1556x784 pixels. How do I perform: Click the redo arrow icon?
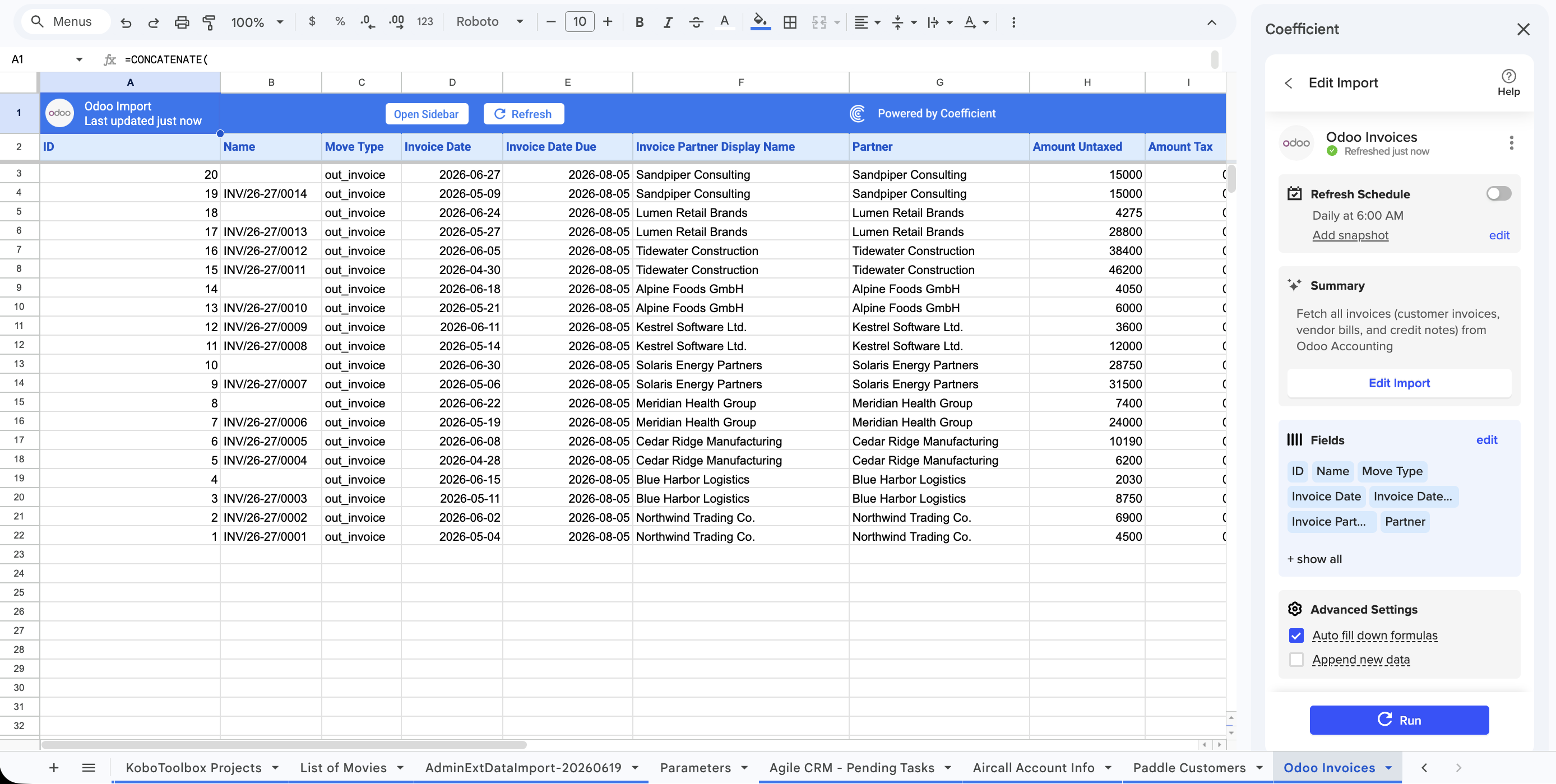154,22
